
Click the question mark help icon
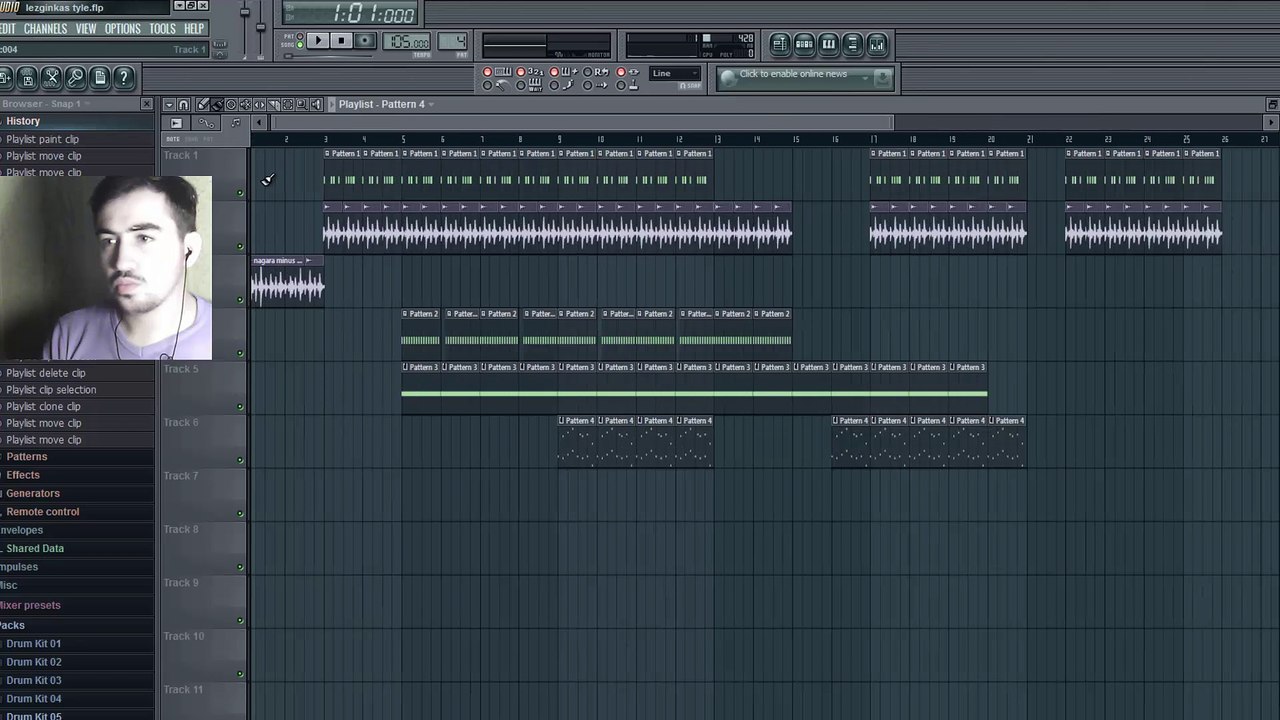pyautogui.click(x=123, y=77)
